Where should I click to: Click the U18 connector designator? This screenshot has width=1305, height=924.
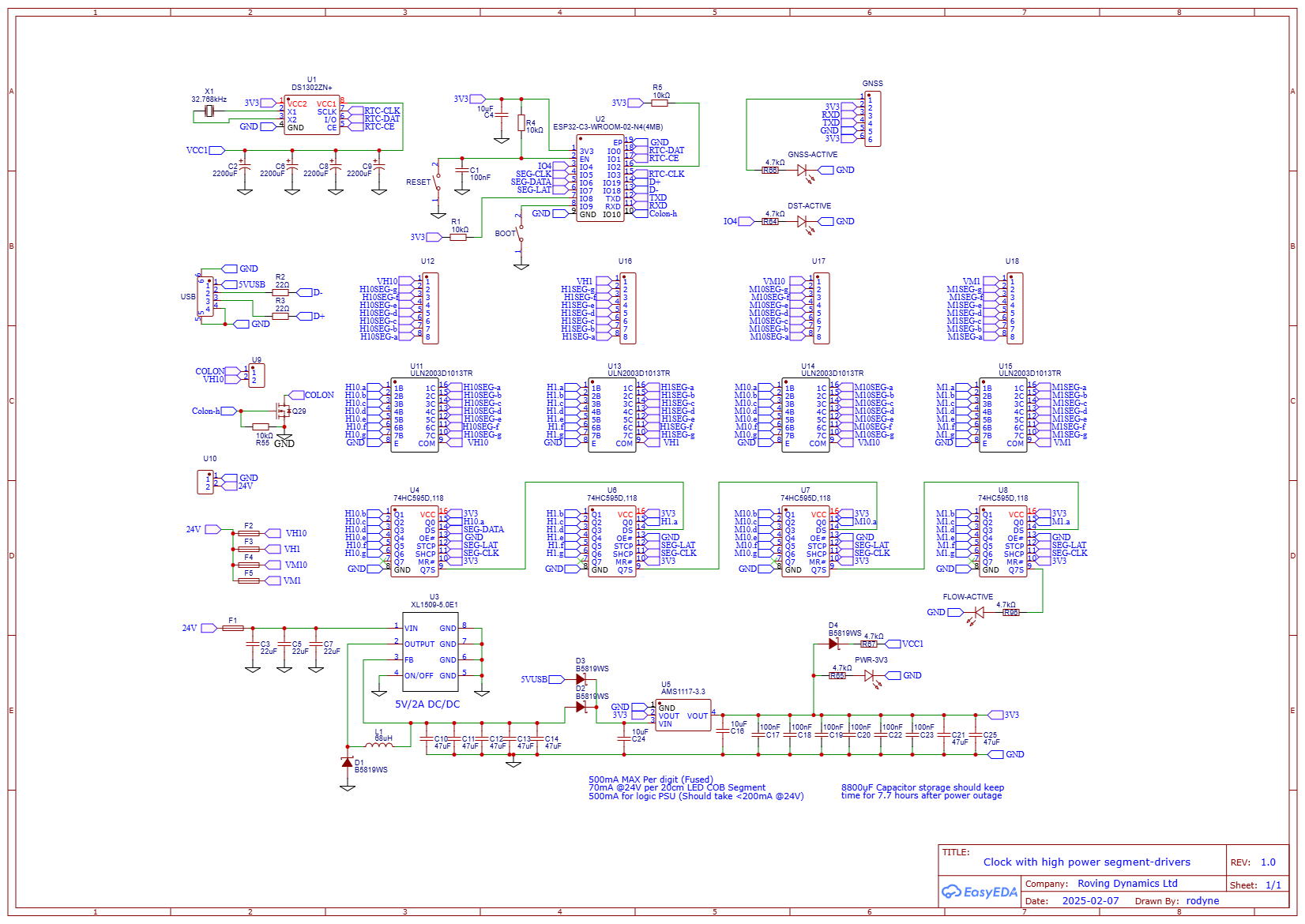[x=1012, y=261]
